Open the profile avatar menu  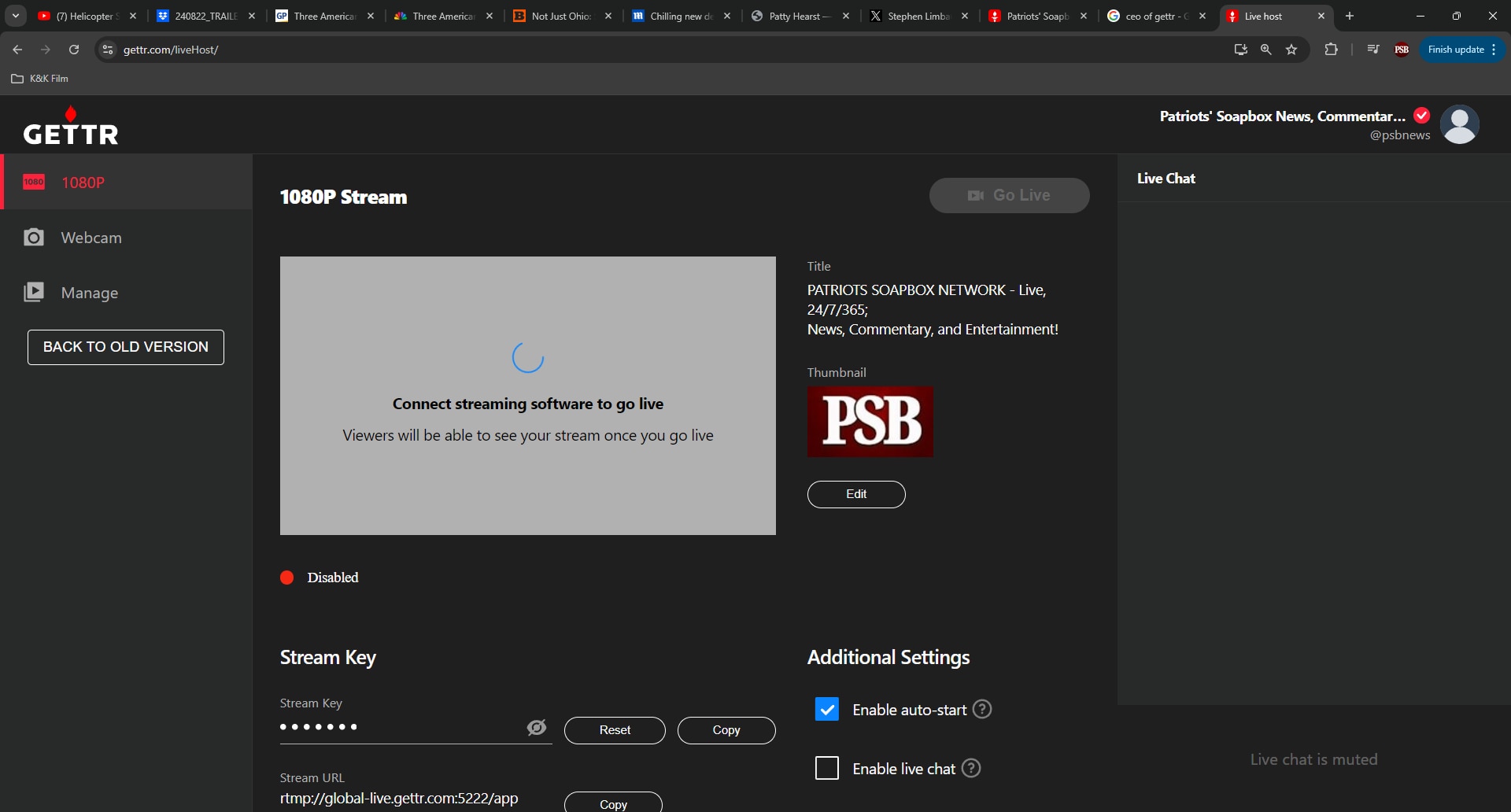(x=1461, y=124)
